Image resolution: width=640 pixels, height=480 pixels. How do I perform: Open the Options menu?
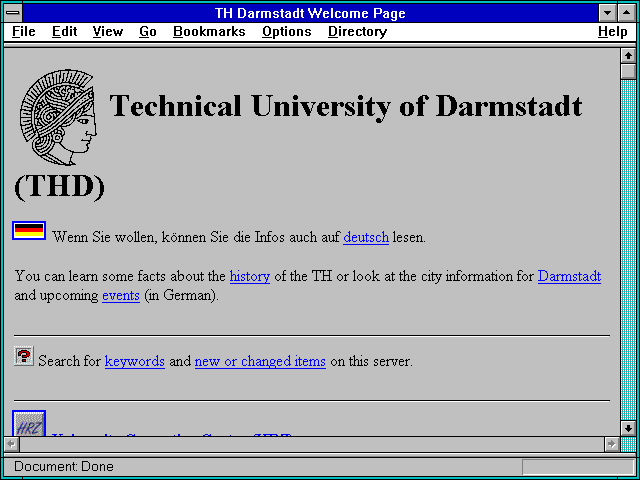coord(287,31)
